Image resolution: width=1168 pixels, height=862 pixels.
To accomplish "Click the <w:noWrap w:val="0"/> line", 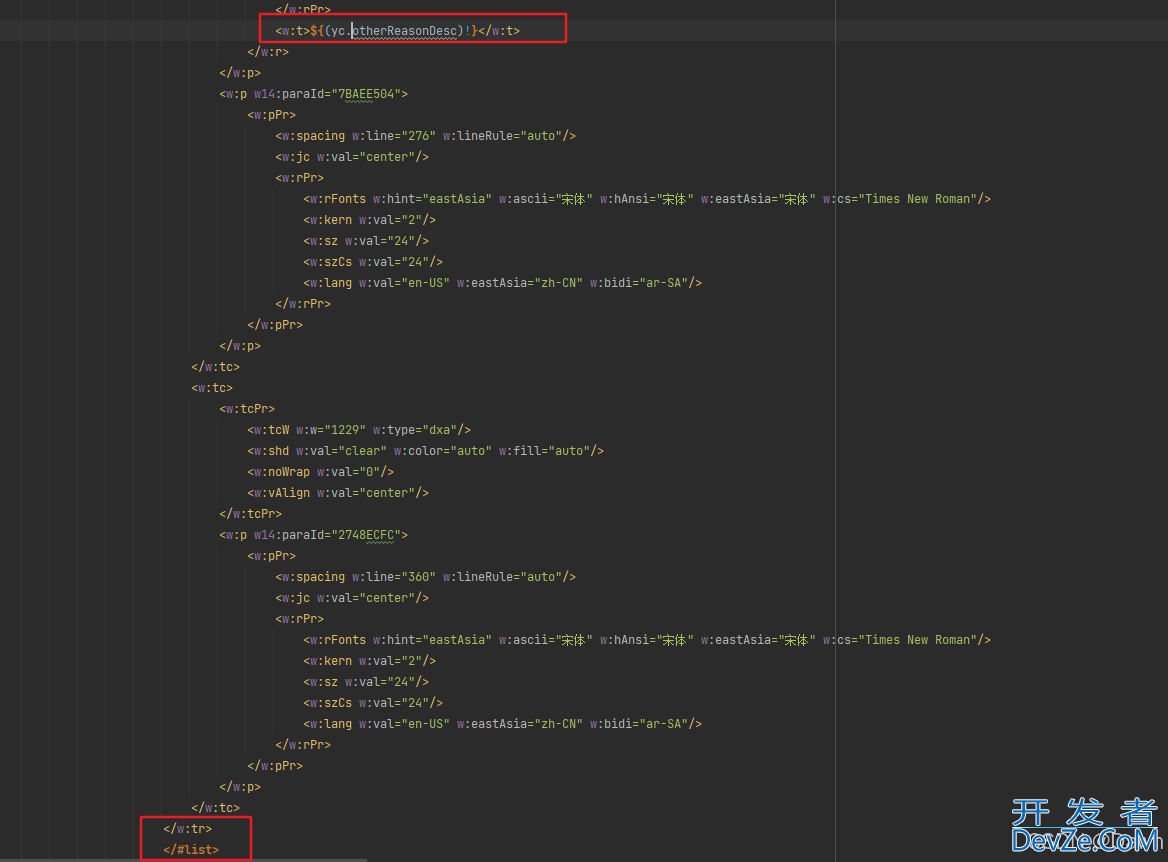I will point(320,472).
